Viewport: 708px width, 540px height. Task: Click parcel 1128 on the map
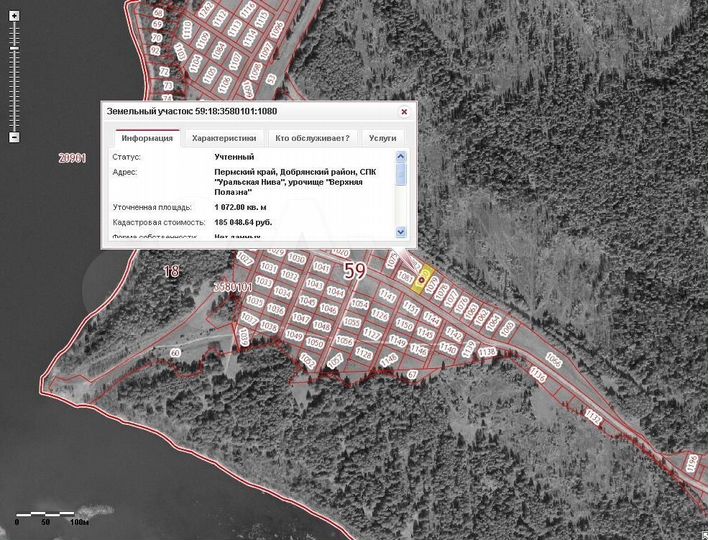pos(363,355)
